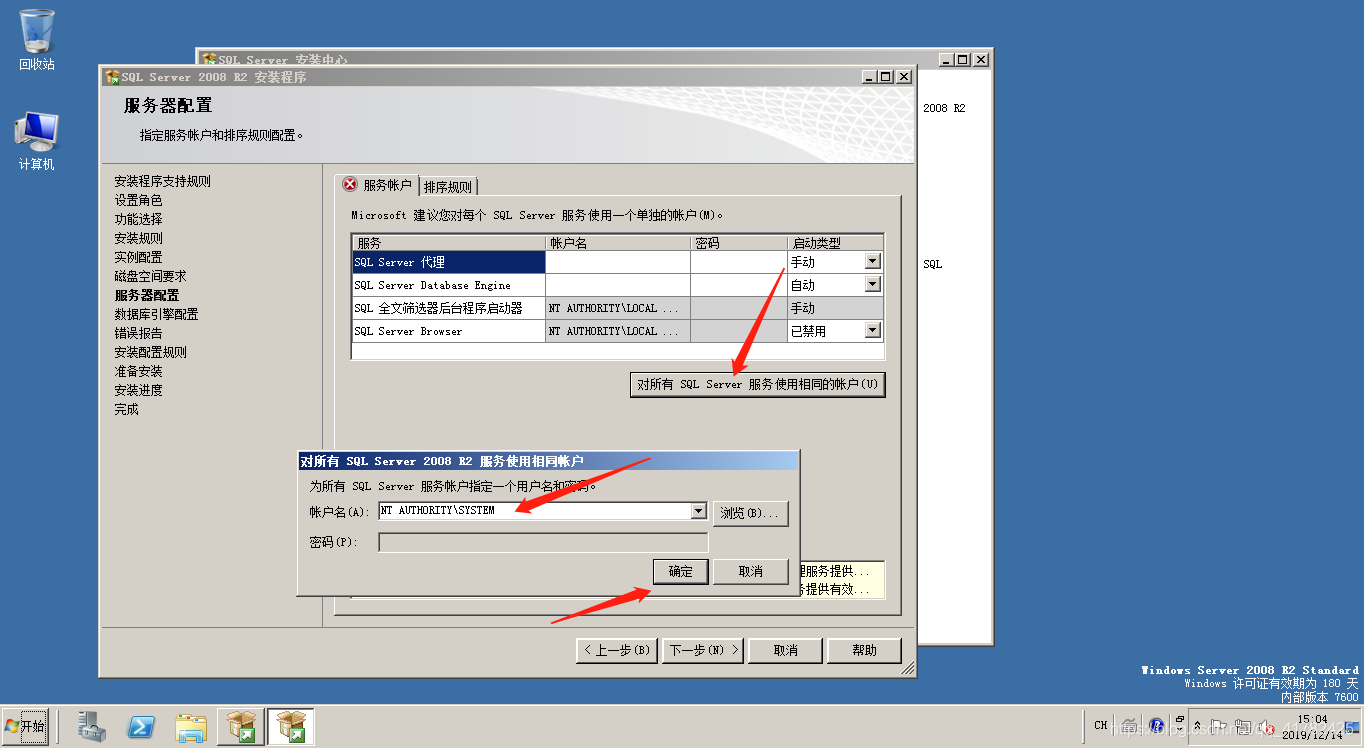Click the 帐户名 column header

[618, 243]
